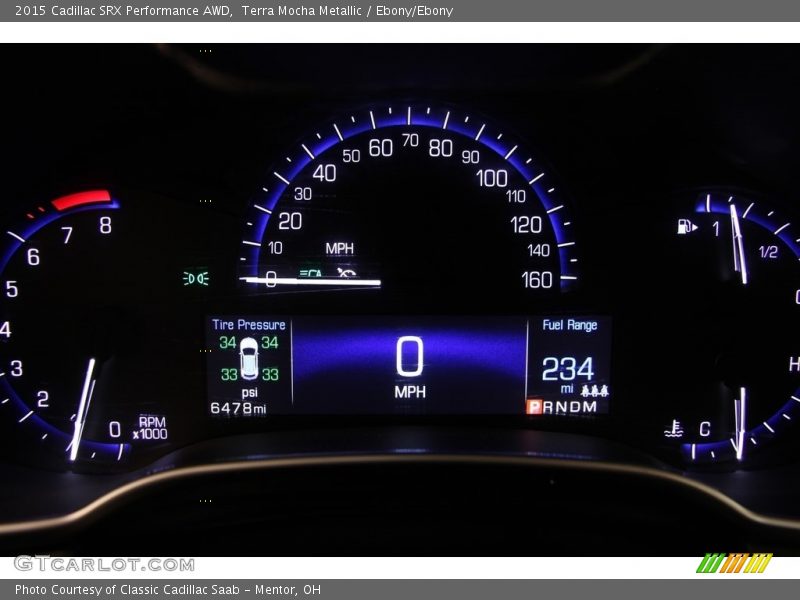This screenshot has height=600, width=800.
Task: Click the RNDM gear letters
Action: coord(570,407)
